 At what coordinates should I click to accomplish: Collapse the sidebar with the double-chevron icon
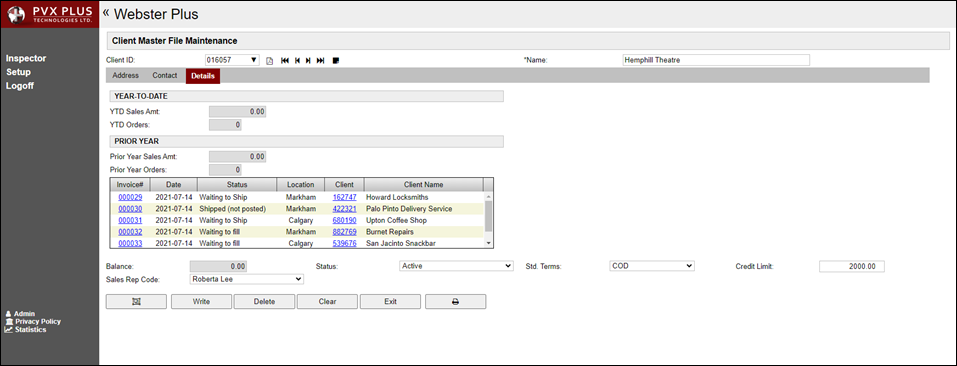pos(106,13)
